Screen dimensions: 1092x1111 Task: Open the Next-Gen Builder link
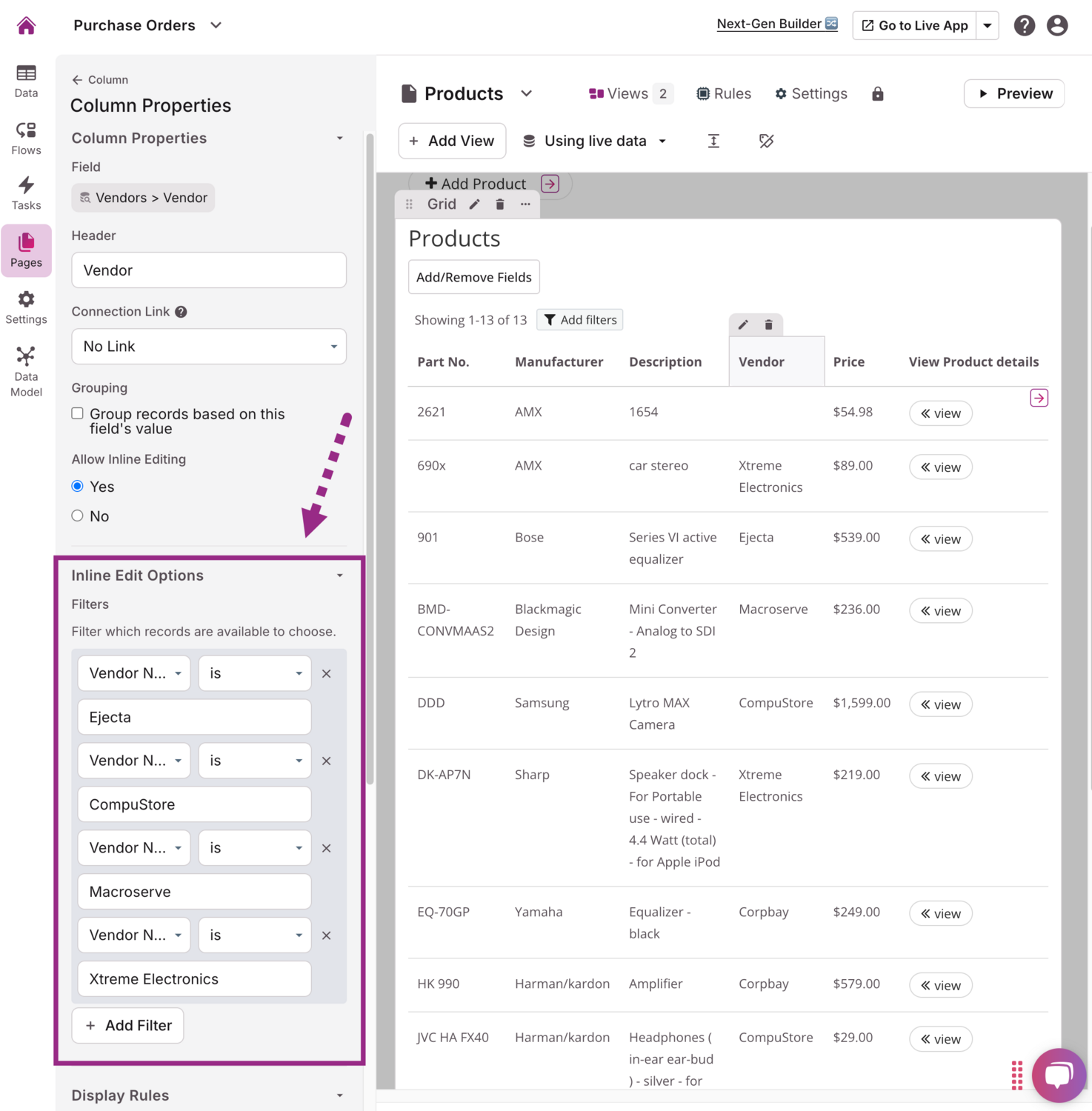point(777,24)
